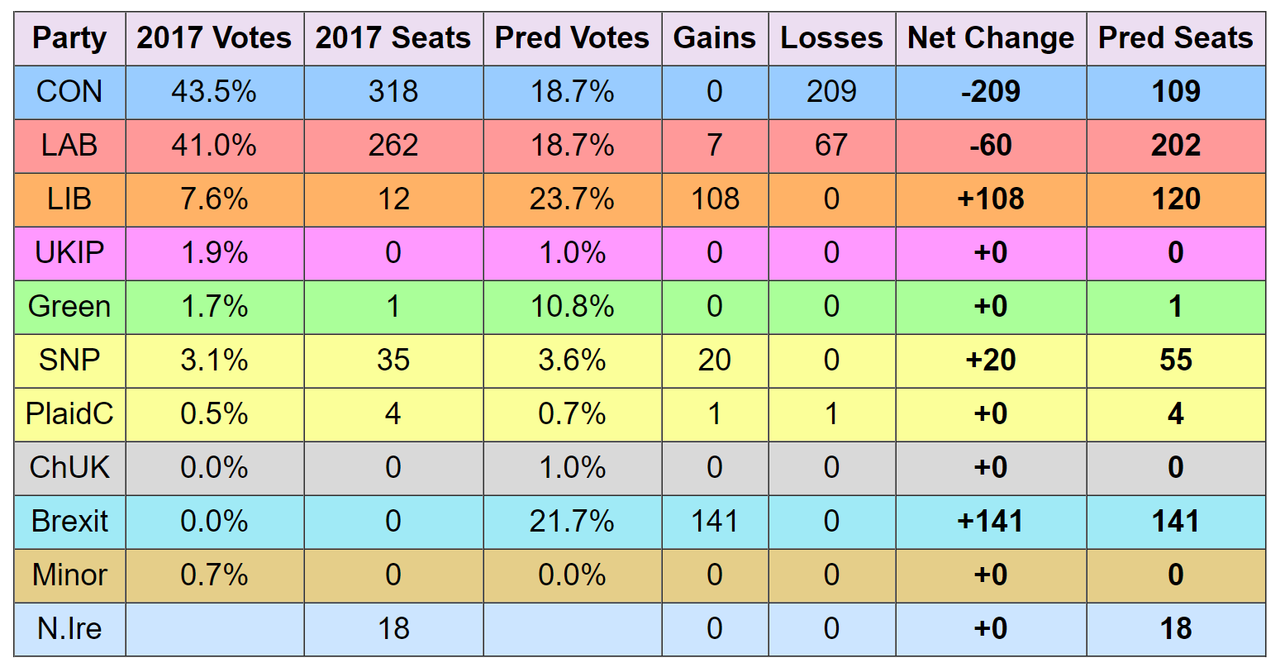Viewport: 1280px width, 669px height.
Task: Select the Gains column header
Action: coord(714,38)
